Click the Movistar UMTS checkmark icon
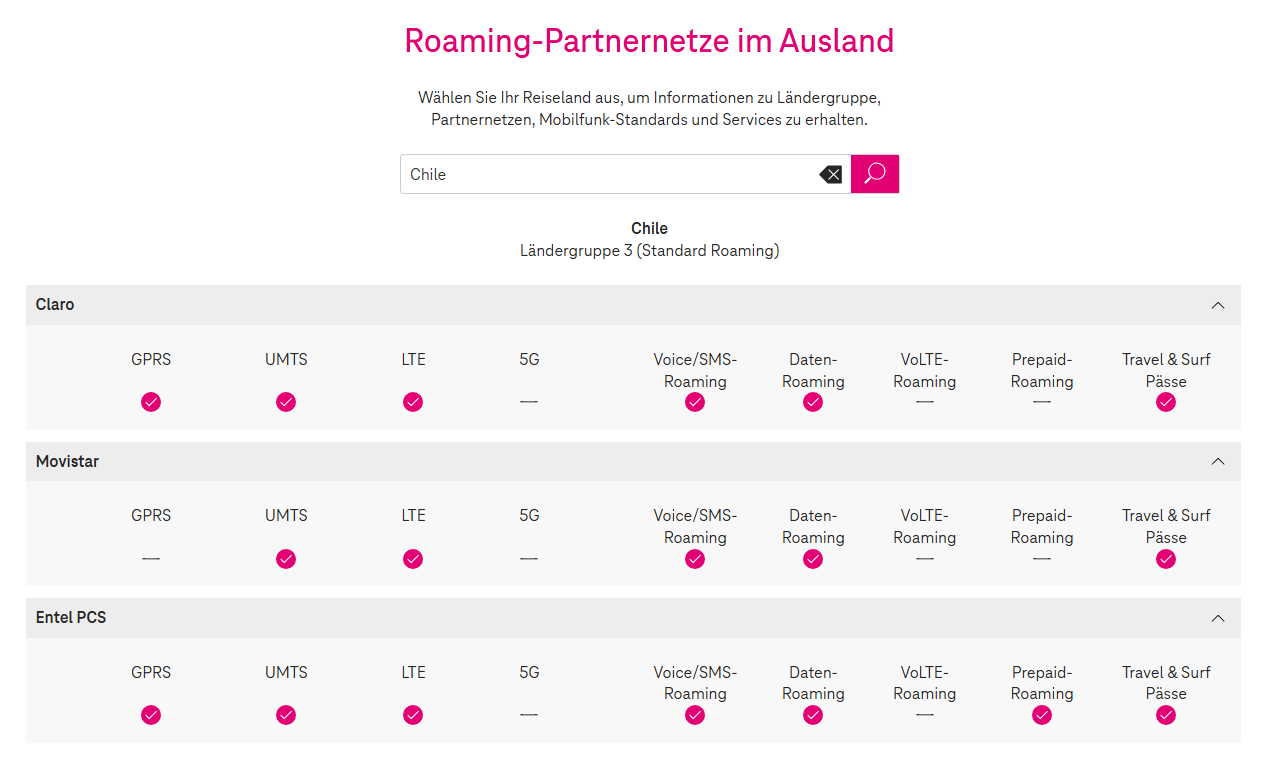1268x761 pixels. coord(286,559)
